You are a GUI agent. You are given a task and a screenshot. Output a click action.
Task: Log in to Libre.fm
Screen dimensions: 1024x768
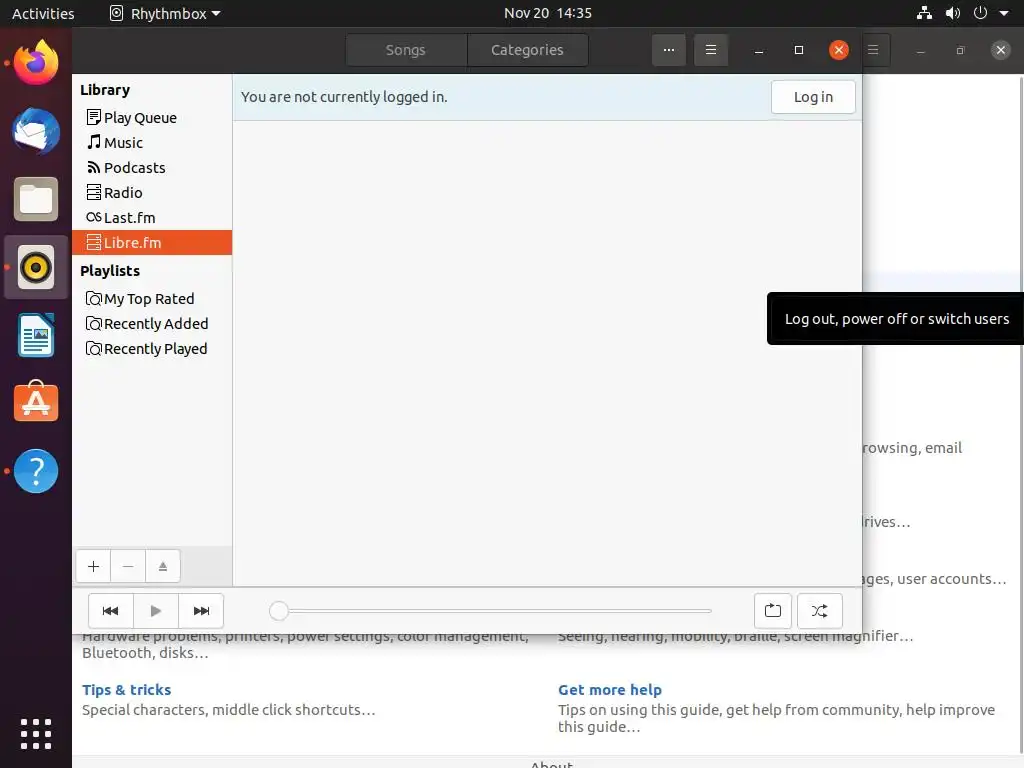click(x=813, y=97)
